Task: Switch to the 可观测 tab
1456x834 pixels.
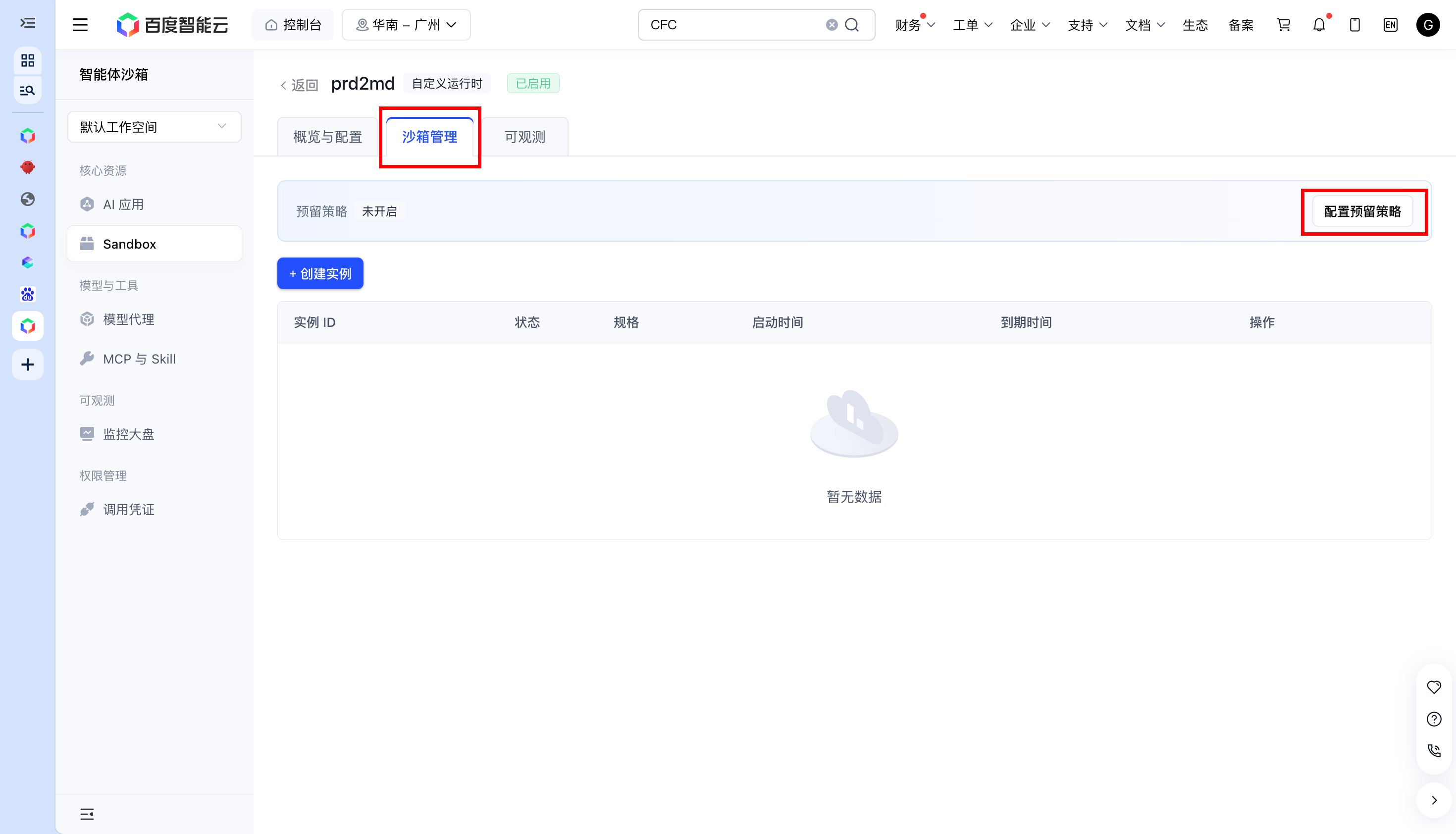Action: pos(524,137)
